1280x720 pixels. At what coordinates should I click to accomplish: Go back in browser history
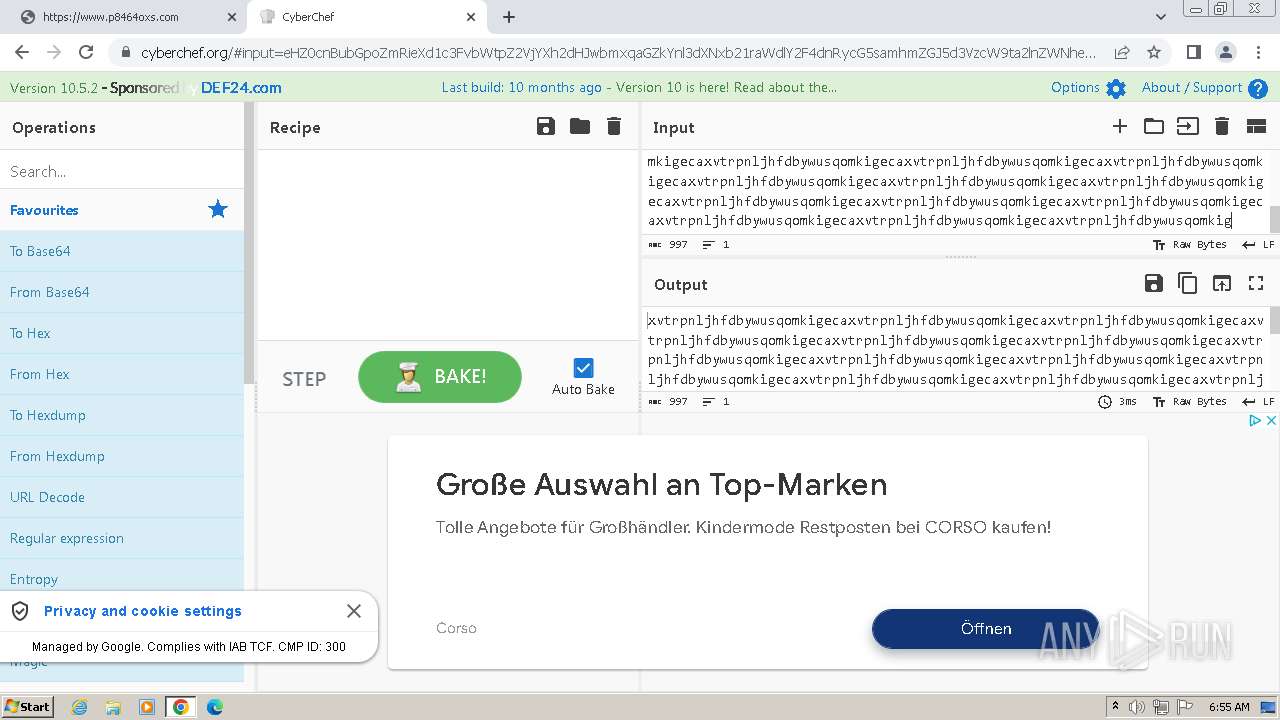pyautogui.click(x=22, y=52)
